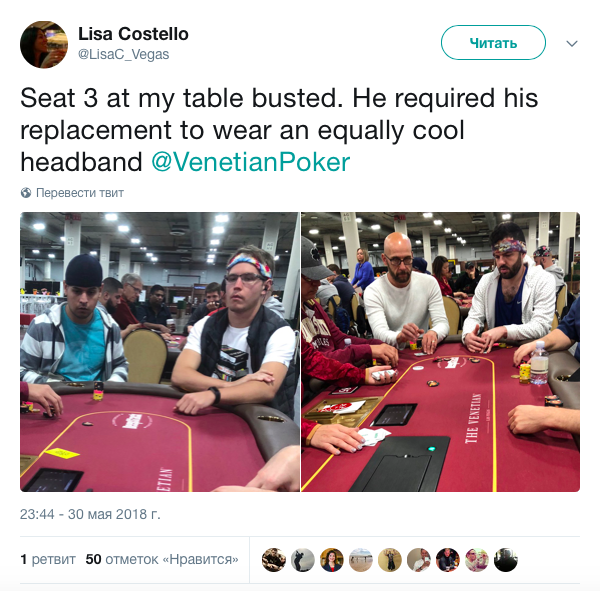Image resolution: width=600 pixels, height=591 pixels.
Task: Click the @LisaC_Vegas handle
Action: click(123, 54)
